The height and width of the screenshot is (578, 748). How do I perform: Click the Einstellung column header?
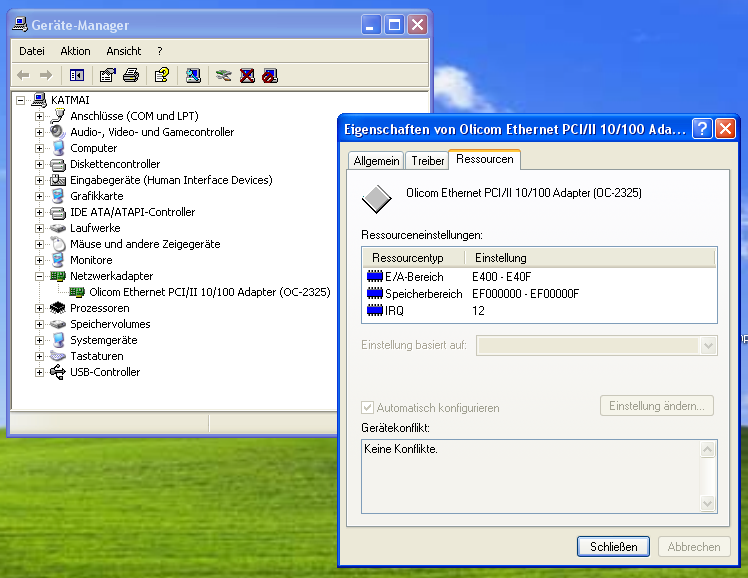(x=590, y=258)
